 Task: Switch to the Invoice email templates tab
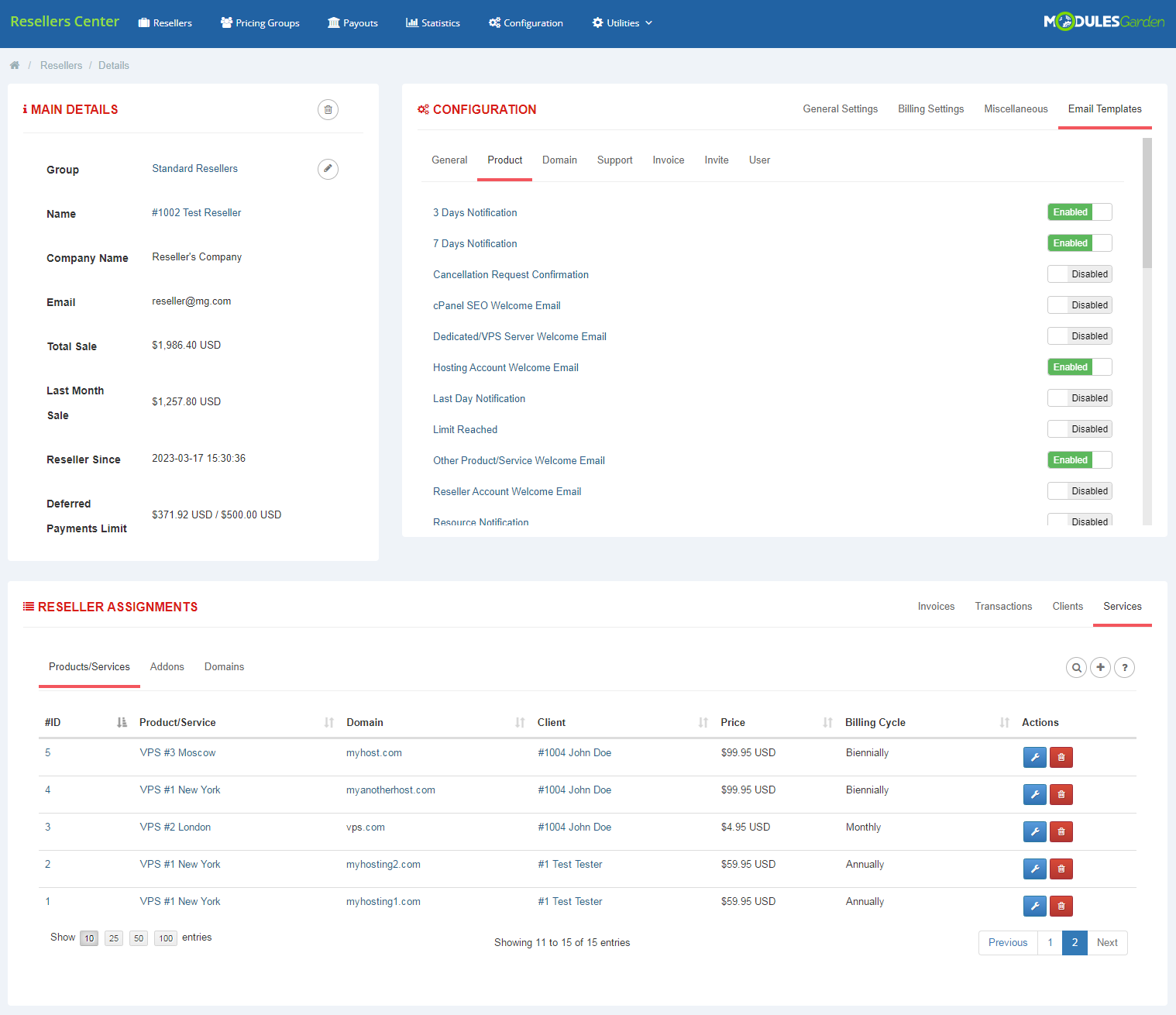(668, 160)
